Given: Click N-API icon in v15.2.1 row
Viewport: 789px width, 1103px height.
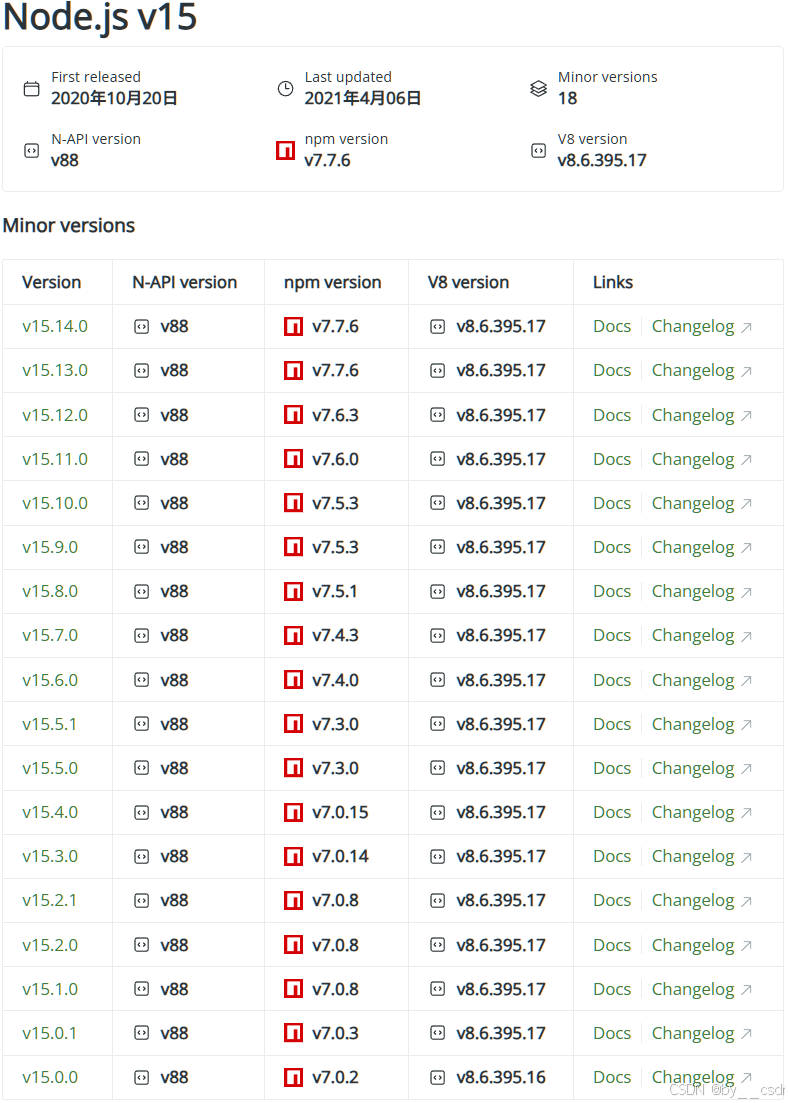Looking at the screenshot, I should [141, 900].
